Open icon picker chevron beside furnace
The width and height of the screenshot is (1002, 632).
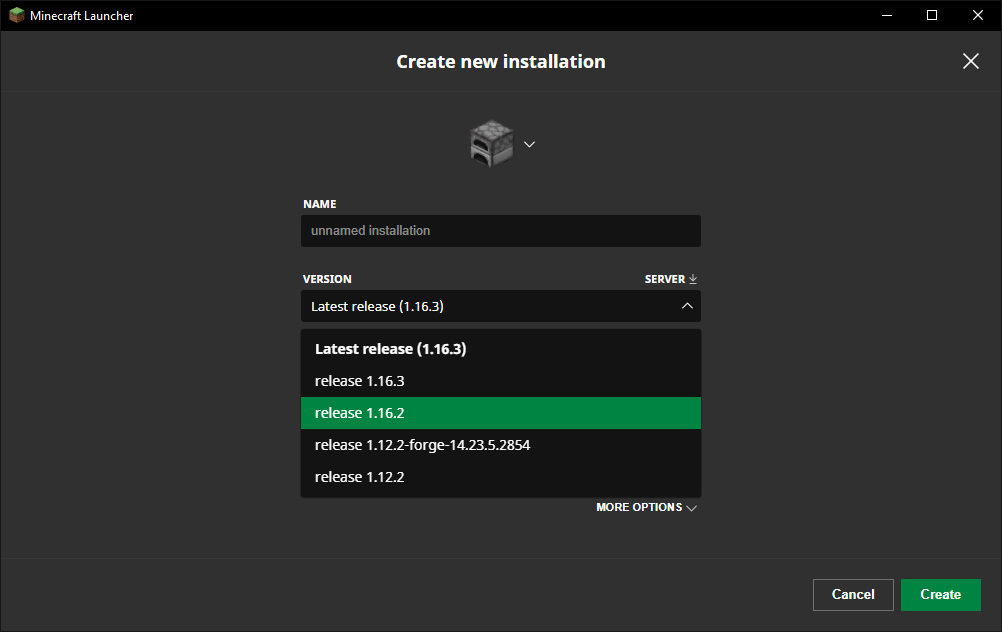click(530, 144)
